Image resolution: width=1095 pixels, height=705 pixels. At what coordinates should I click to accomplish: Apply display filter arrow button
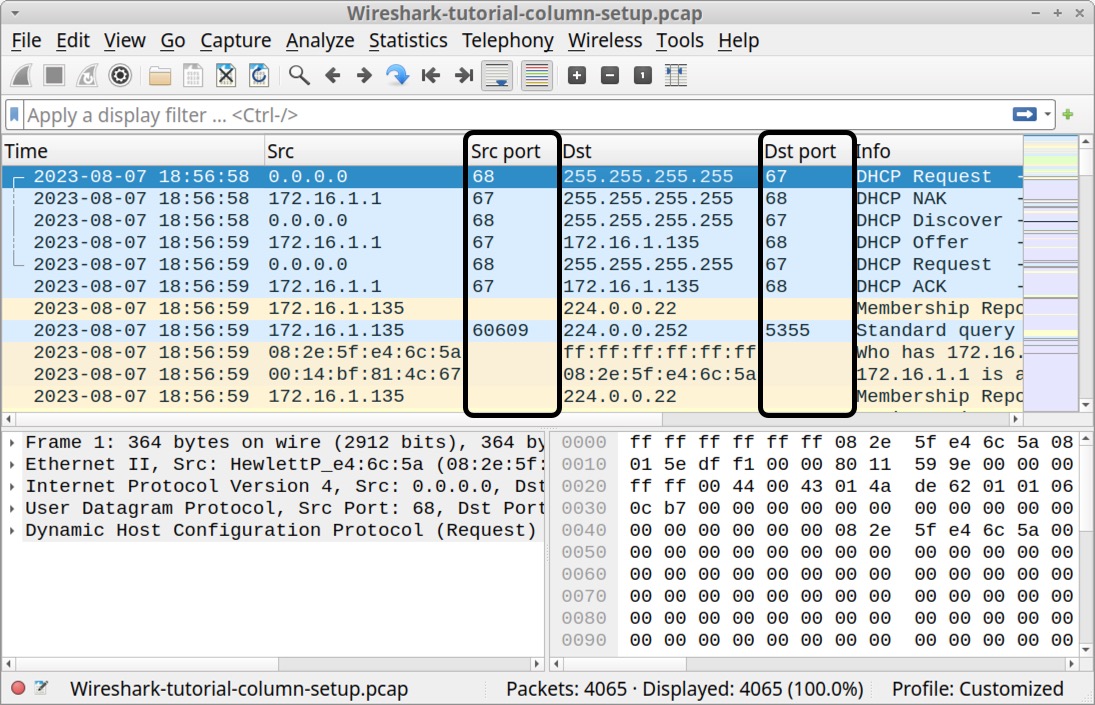point(1024,114)
